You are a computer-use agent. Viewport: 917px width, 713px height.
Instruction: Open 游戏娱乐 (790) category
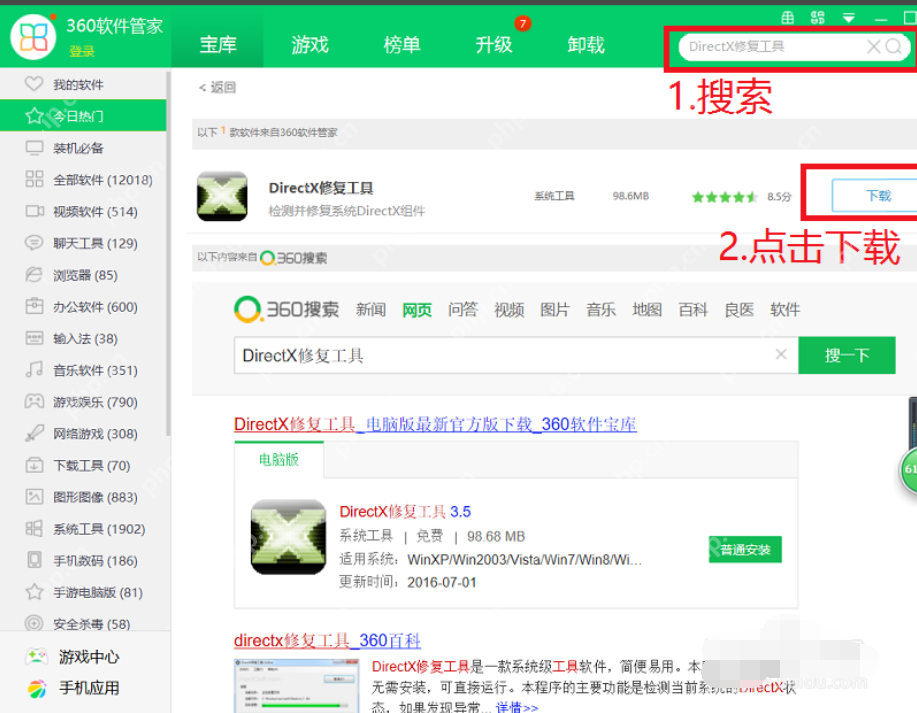(83, 402)
